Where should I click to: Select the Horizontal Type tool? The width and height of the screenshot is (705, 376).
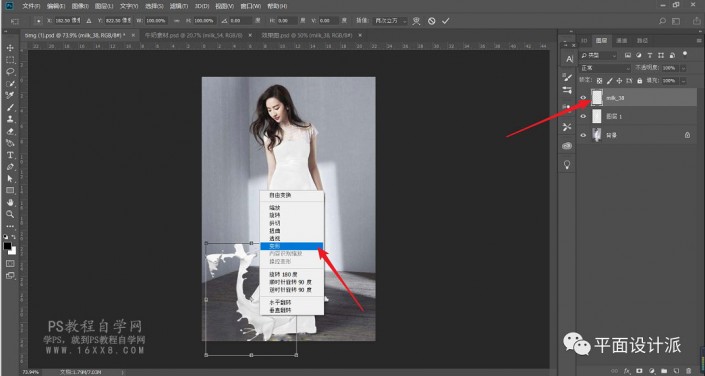[x=10, y=155]
